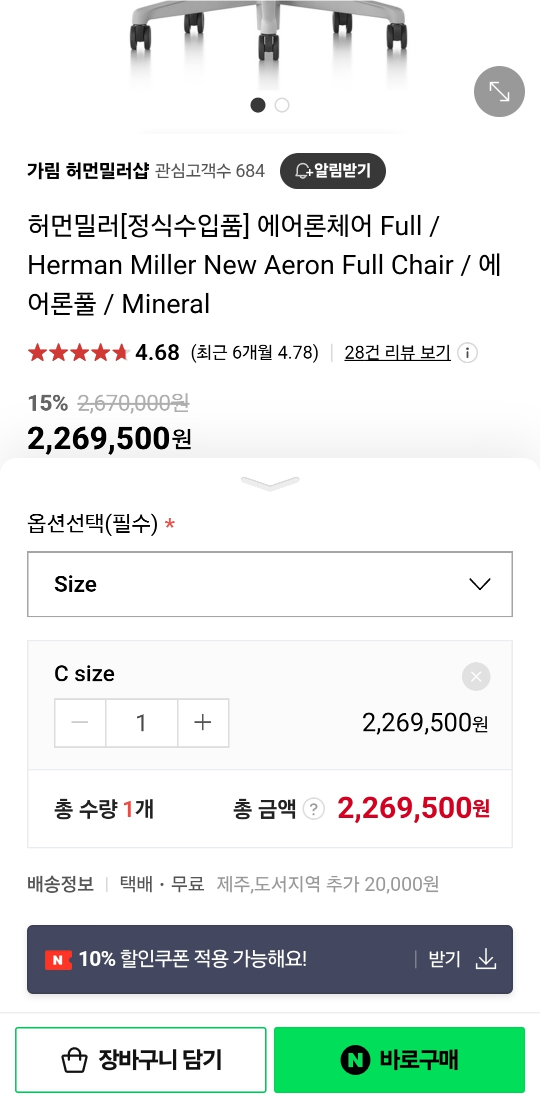Collapse the option panel with chevron handle

point(270,483)
